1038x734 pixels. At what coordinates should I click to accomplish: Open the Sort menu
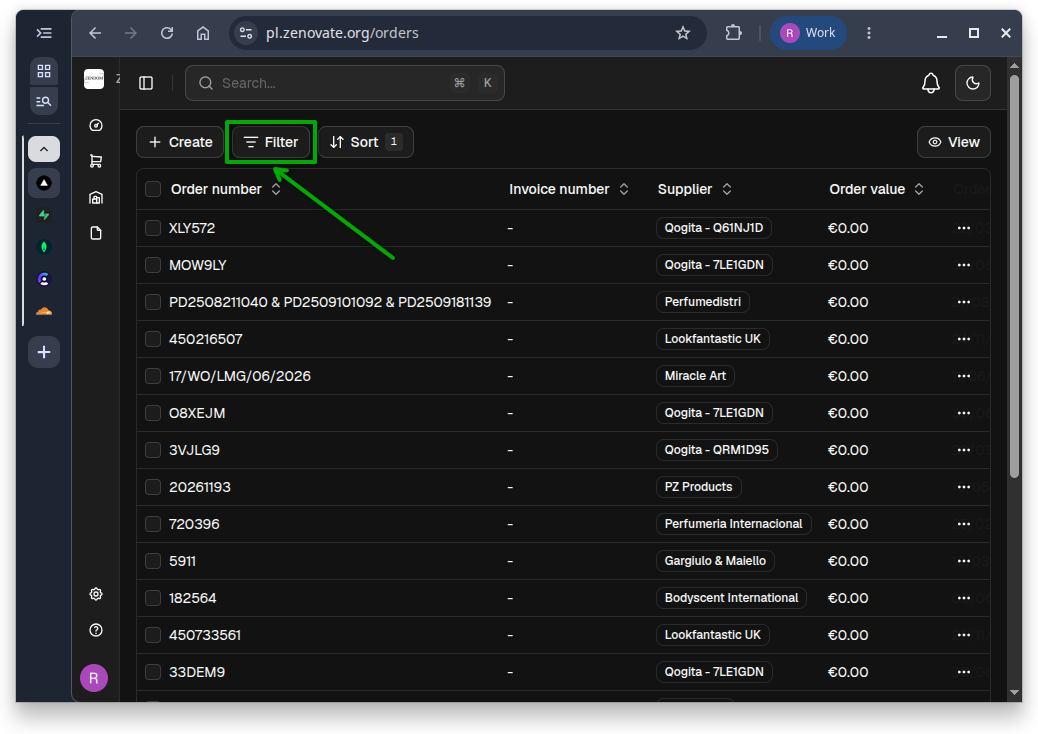[x=366, y=142]
